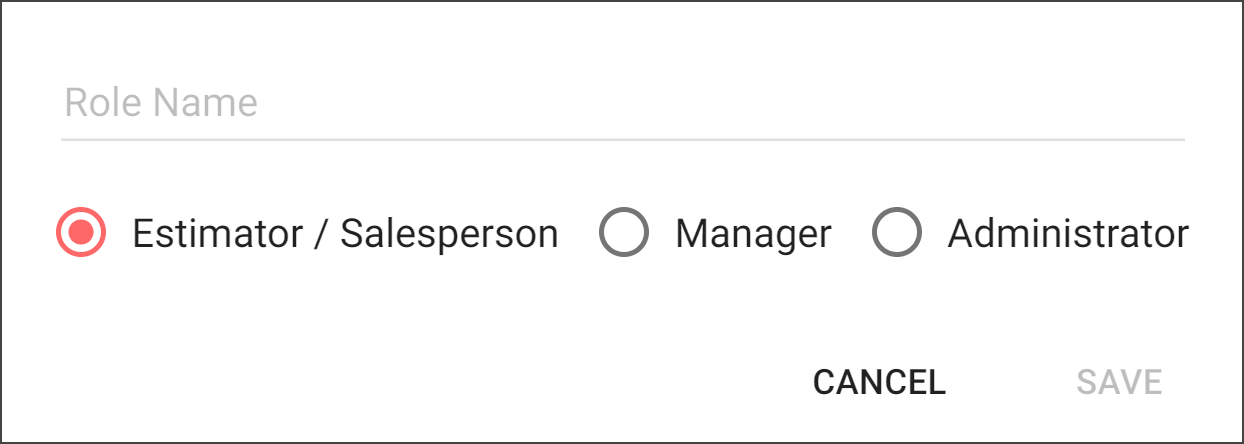Select the Estimator / Salesperson radio button
The image size is (1244, 444).
[x=81, y=233]
